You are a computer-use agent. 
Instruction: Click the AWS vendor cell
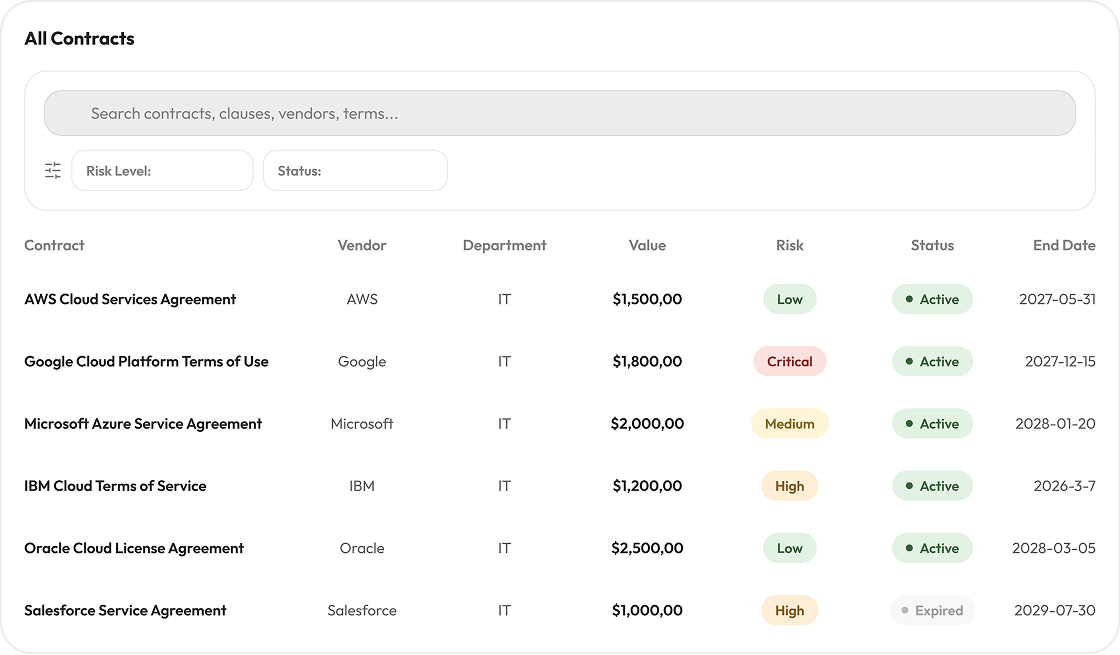tap(362, 299)
